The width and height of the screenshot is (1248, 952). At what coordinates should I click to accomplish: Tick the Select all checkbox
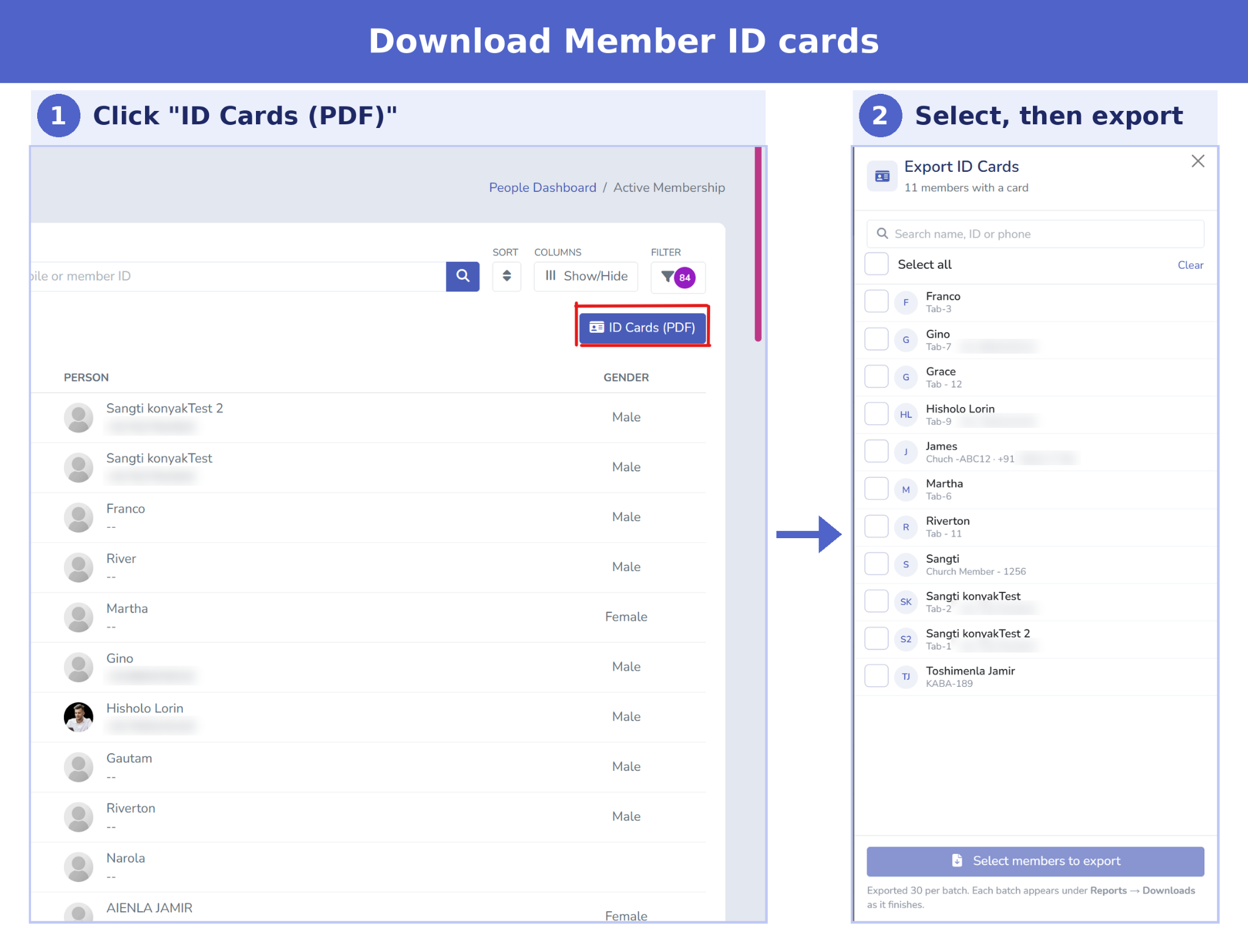tap(876, 264)
